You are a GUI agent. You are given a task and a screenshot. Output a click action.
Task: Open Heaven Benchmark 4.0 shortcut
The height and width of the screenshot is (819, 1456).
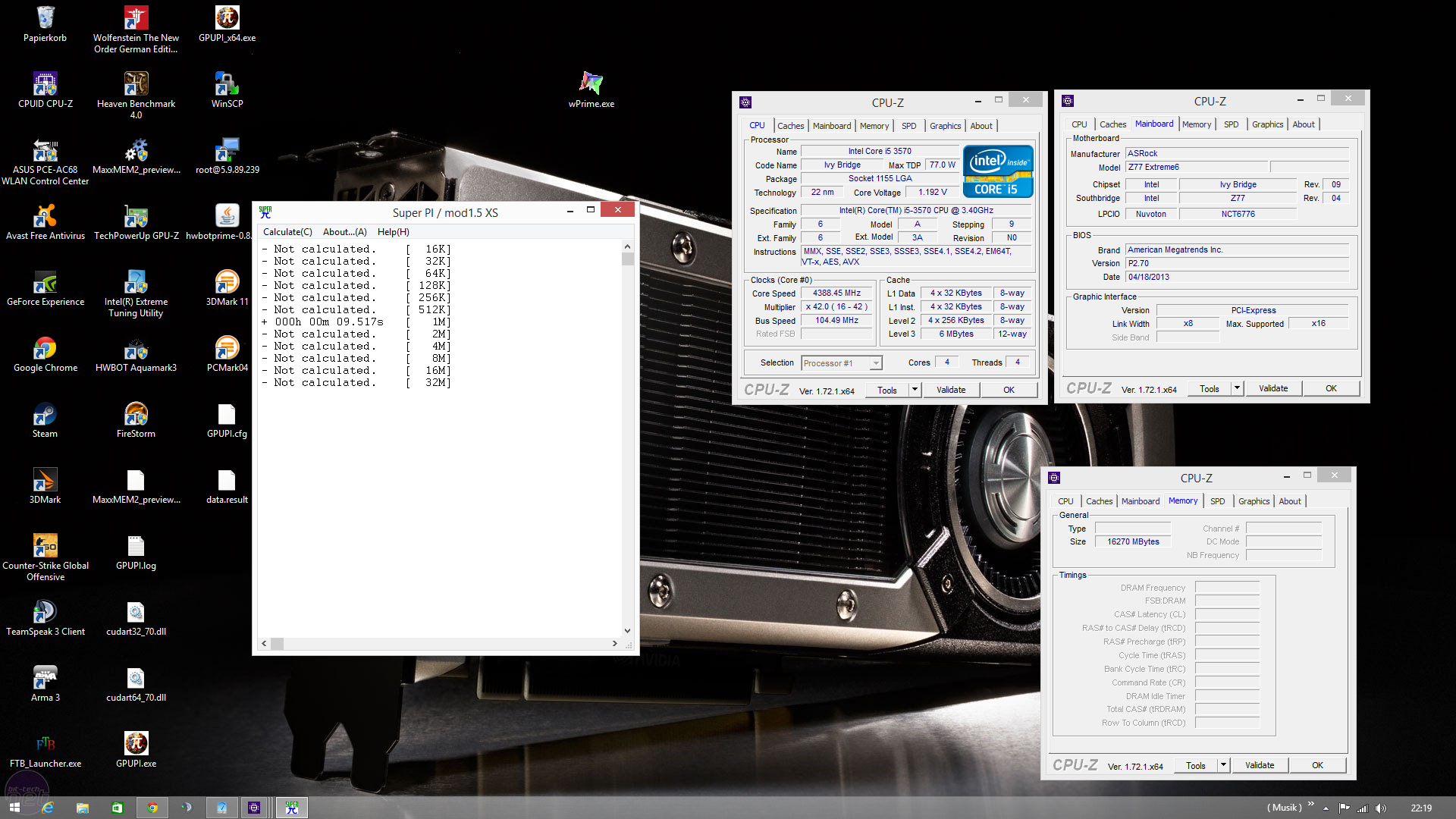pos(136,96)
